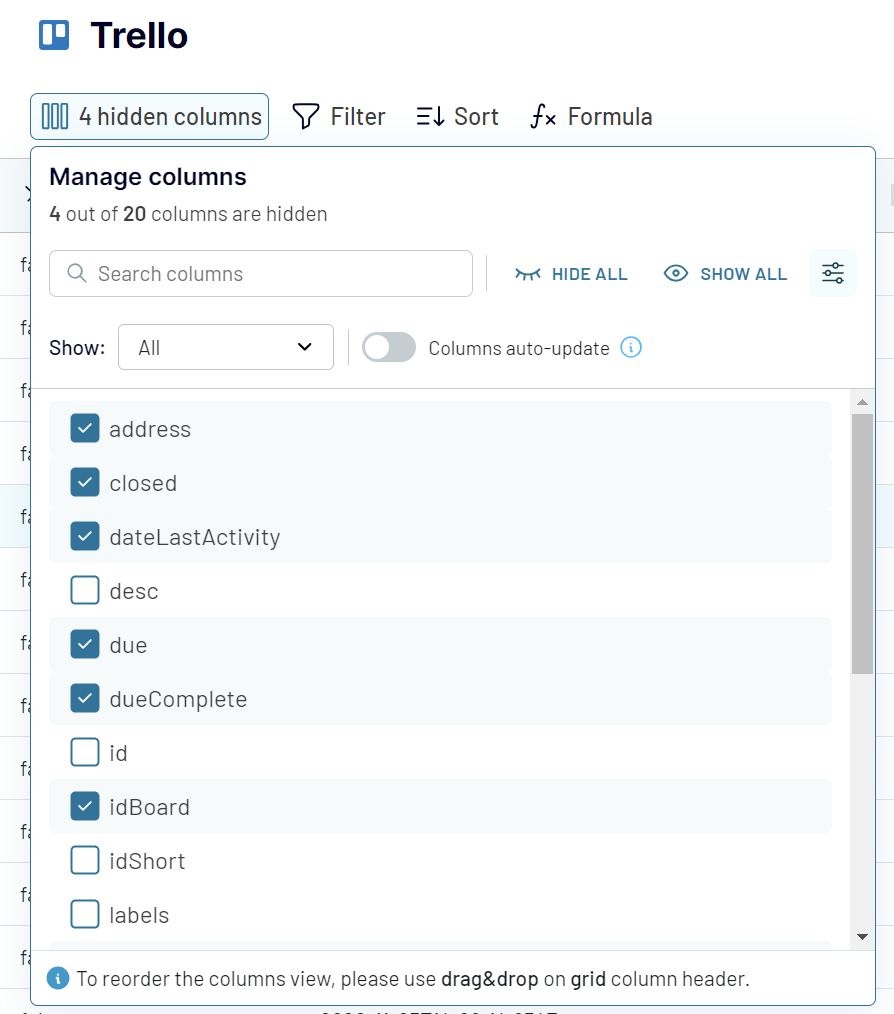The height and width of the screenshot is (1014, 894).
Task: Click '4 out of 20 columns are hidden' text
Action: point(188,214)
